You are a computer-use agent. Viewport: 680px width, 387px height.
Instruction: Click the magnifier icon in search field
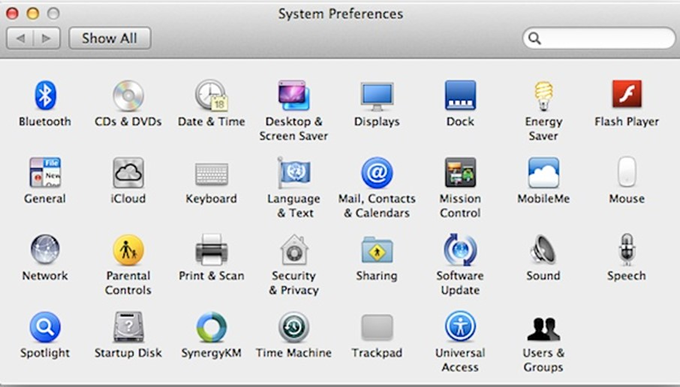[x=535, y=38]
